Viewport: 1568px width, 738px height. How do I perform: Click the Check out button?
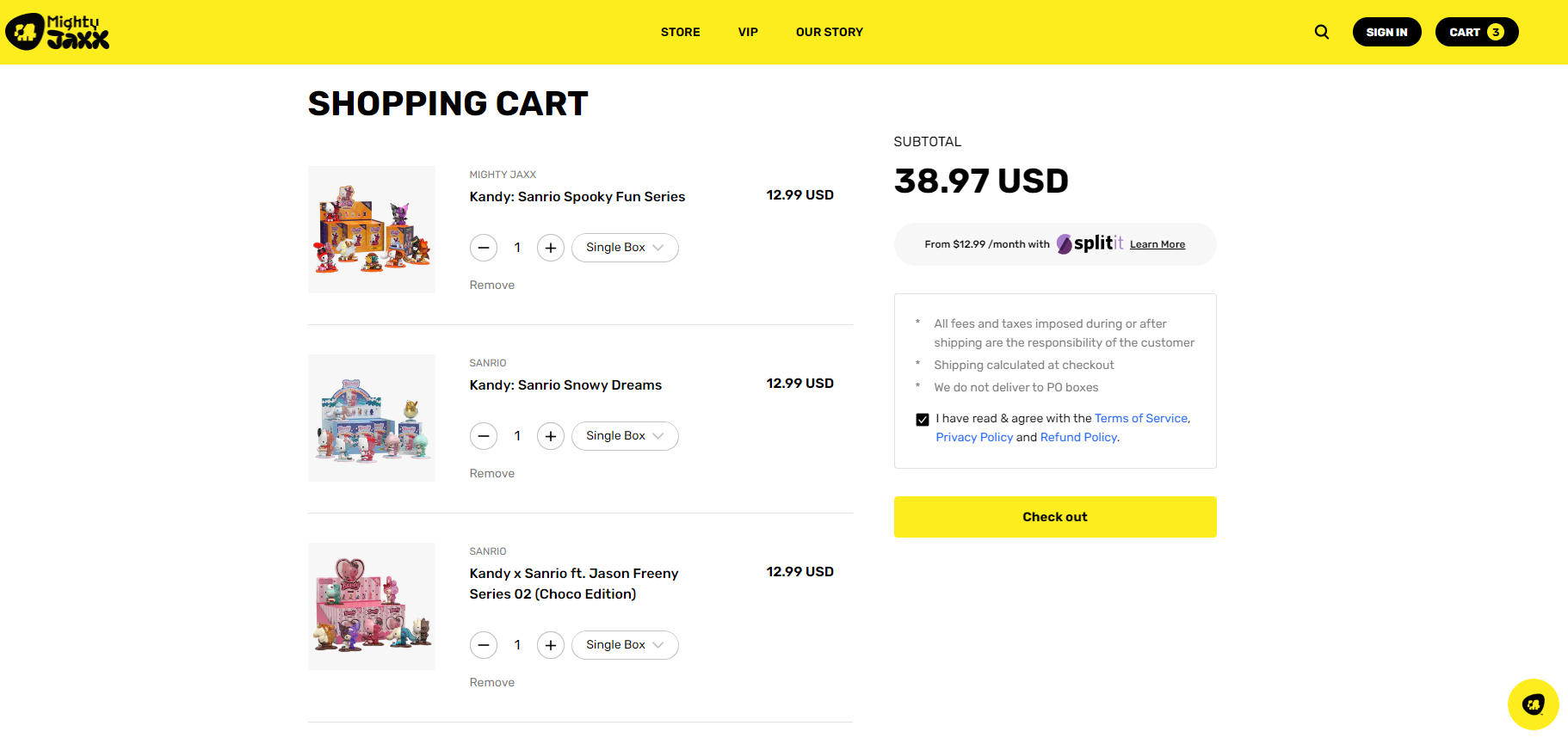pyautogui.click(x=1055, y=517)
